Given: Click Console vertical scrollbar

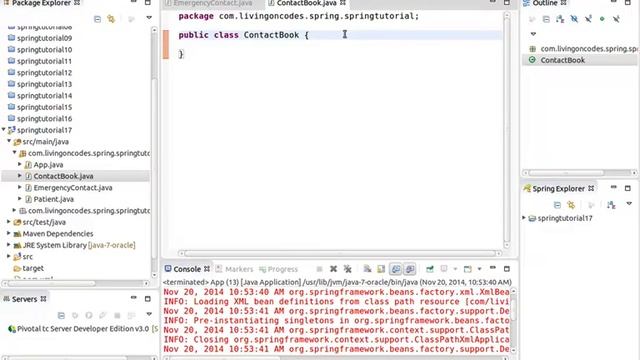Looking at the screenshot, I should tap(513, 321).
